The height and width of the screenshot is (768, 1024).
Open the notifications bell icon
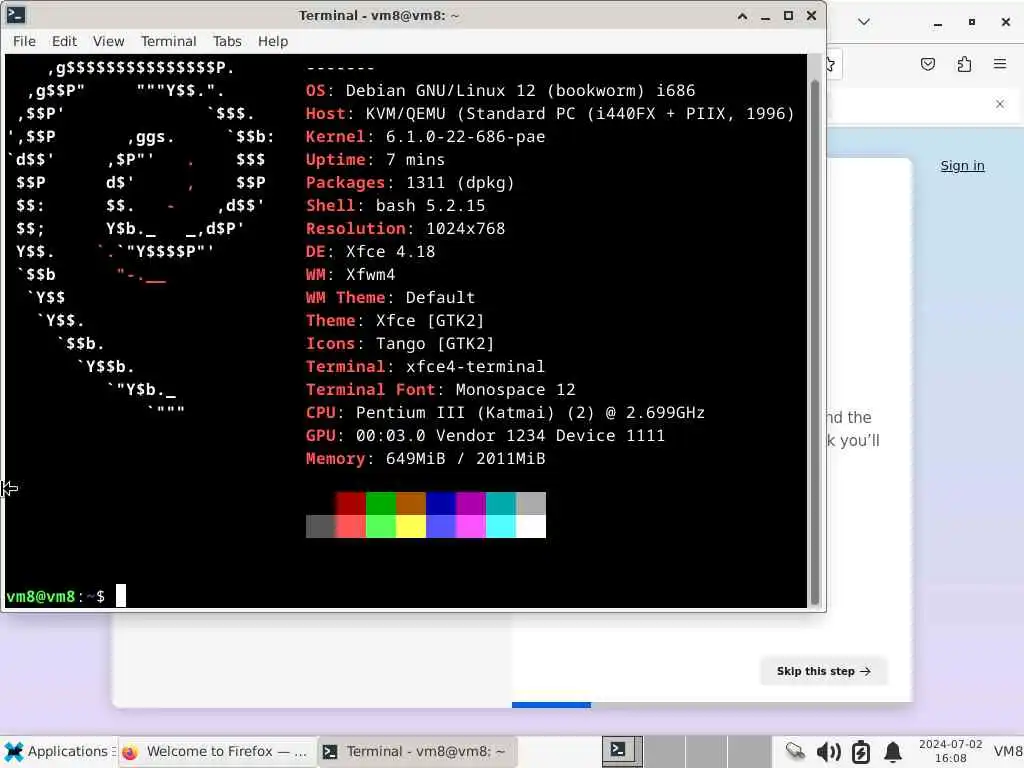coord(893,752)
